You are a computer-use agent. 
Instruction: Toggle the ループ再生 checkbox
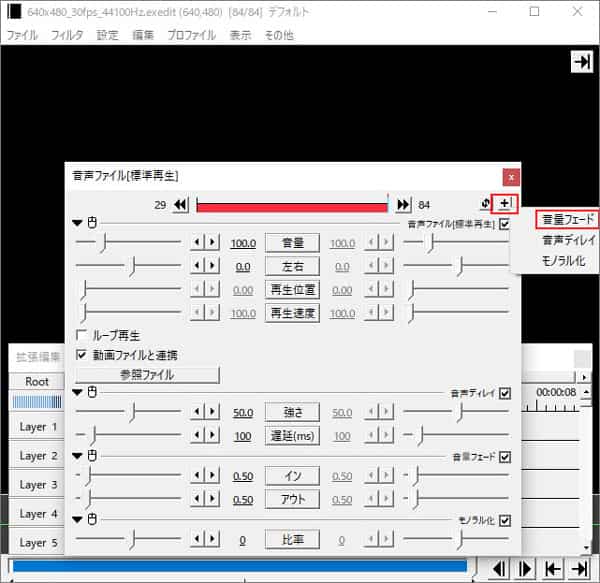click(x=81, y=335)
